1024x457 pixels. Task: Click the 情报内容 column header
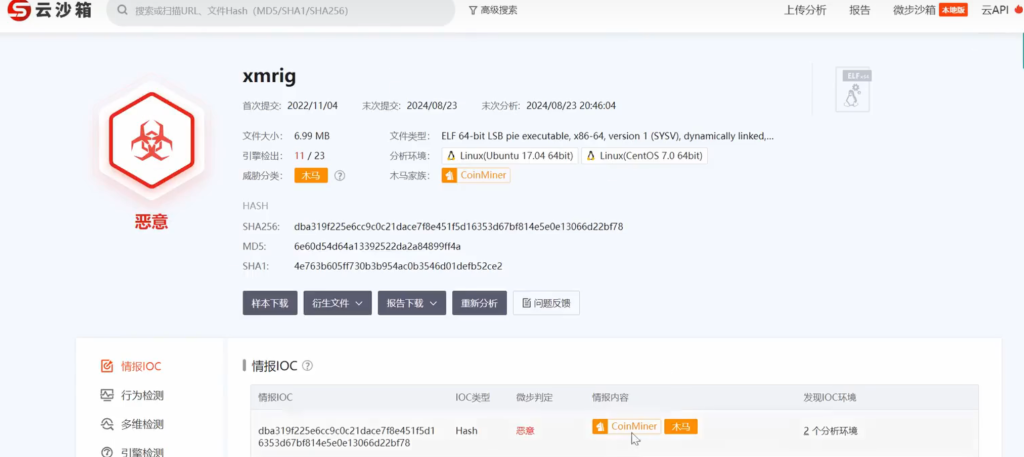point(610,398)
